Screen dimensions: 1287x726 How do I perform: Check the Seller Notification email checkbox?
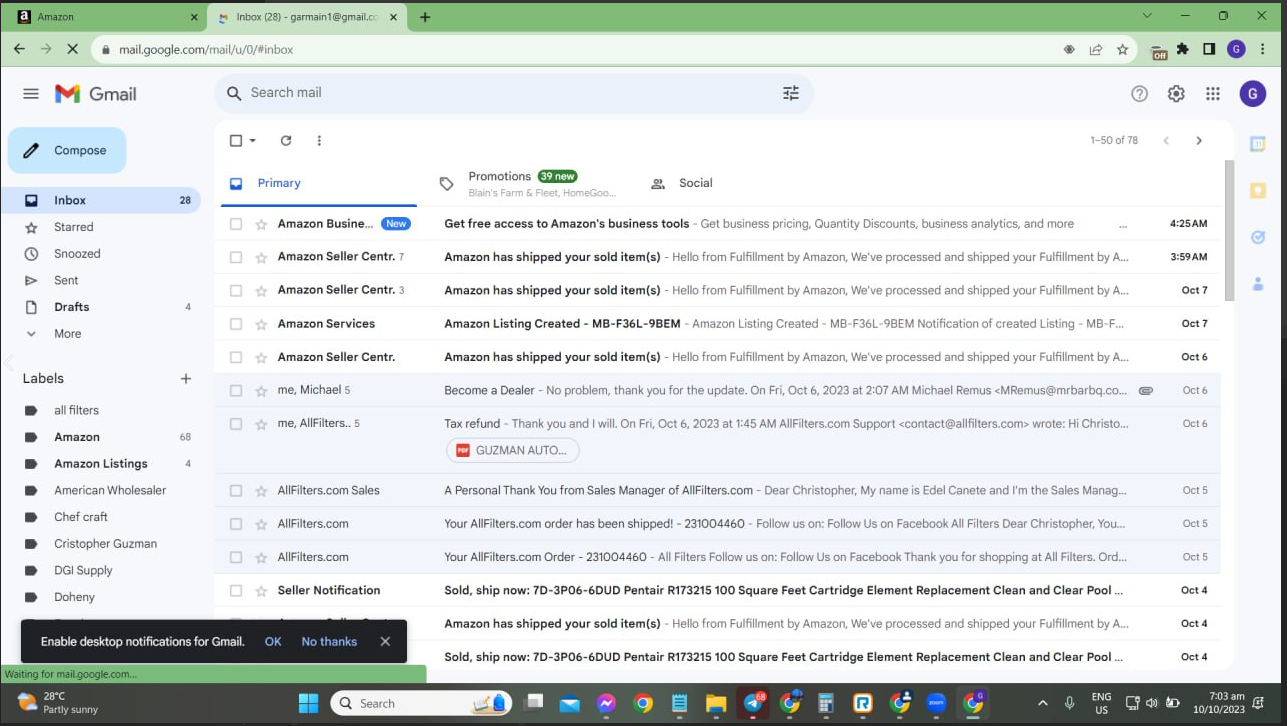tap(236, 590)
